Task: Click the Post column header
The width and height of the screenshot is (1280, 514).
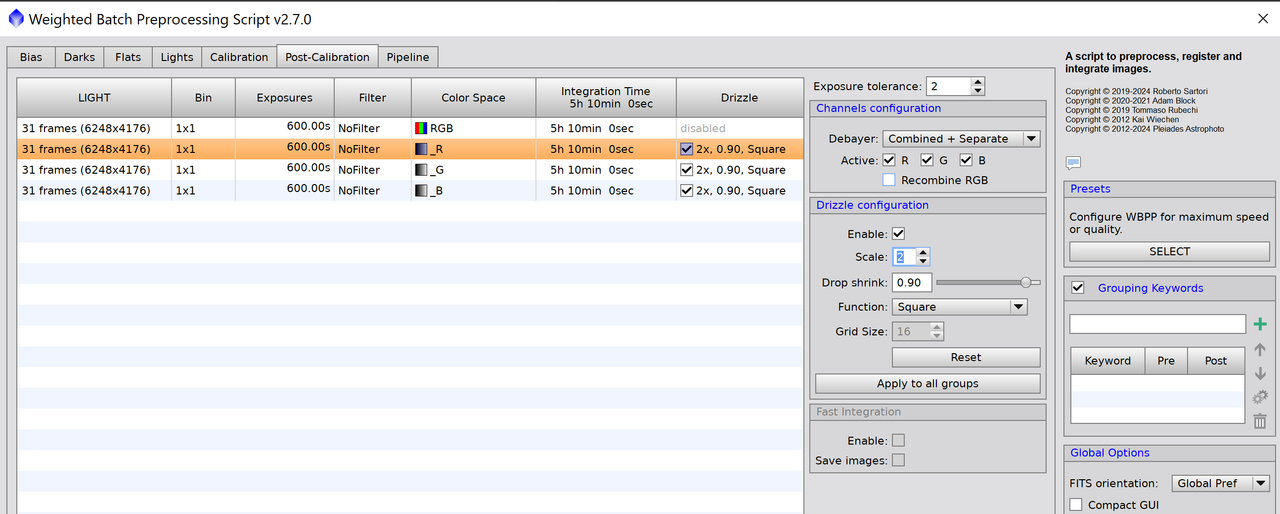Action: 1216,360
